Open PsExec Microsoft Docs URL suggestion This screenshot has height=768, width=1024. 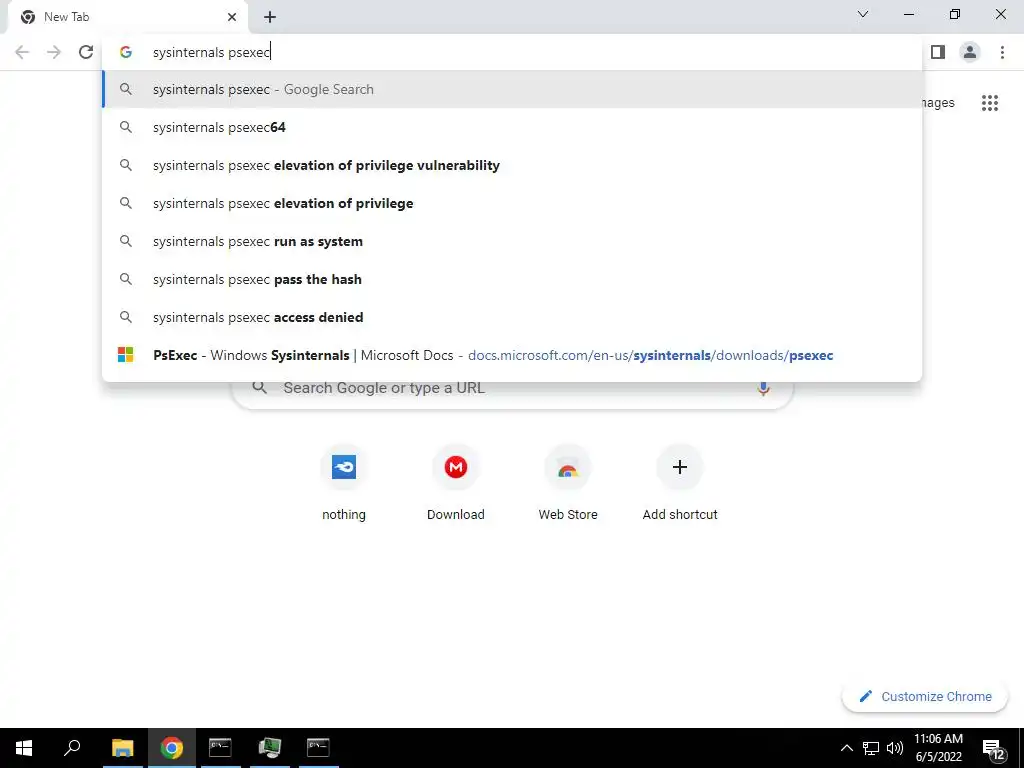tap(512, 355)
